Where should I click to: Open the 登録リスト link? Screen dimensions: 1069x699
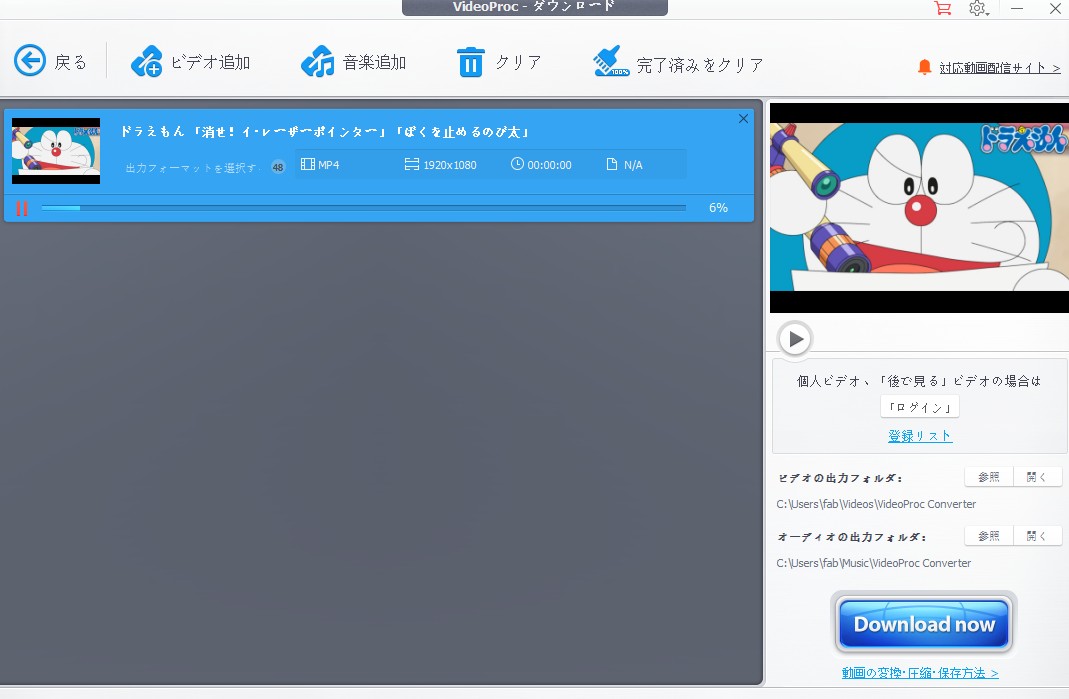tap(920, 436)
